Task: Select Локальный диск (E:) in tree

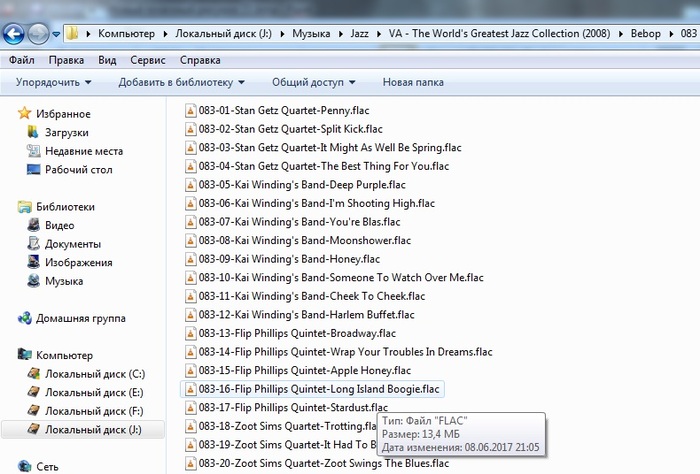Action: click(x=94, y=392)
